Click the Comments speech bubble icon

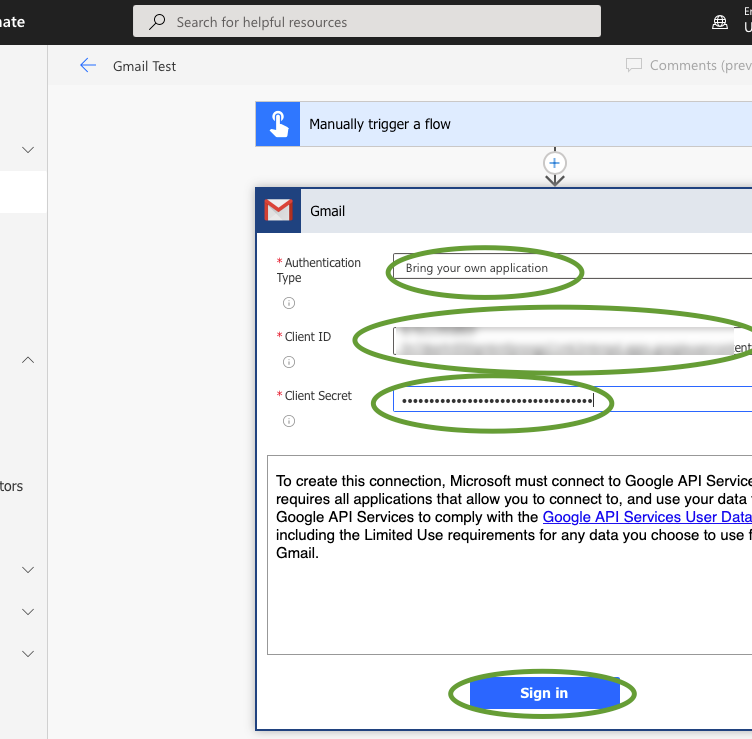(634, 65)
